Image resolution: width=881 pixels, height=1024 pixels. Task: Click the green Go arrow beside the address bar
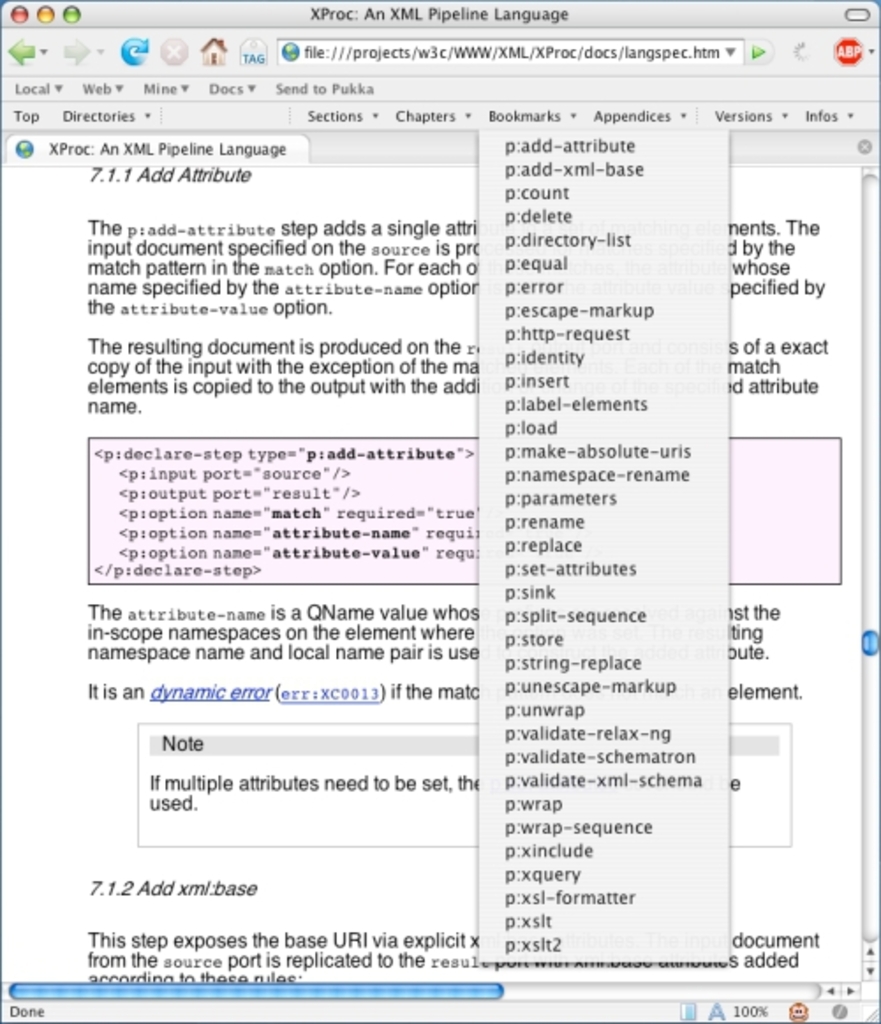pyautogui.click(x=759, y=52)
